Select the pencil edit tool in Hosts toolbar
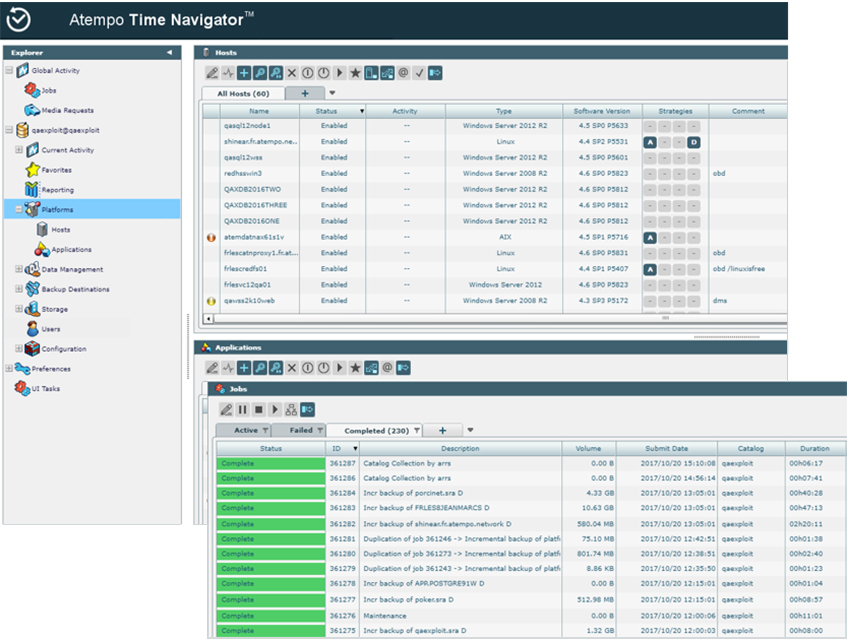 (212, 72)
